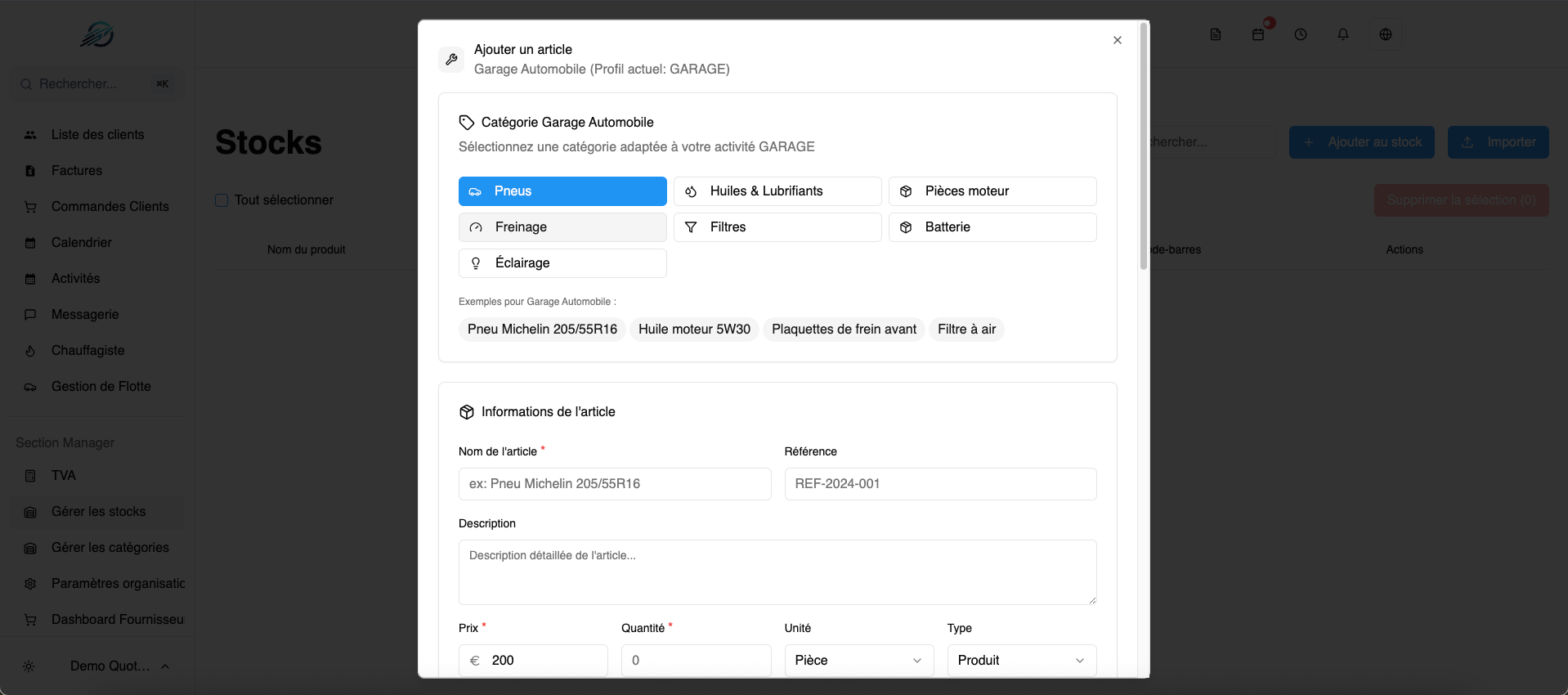This screenshot has height=695, width=1568.
Task: Click the Prix field showing 200
Action: pyautogui.click(x=533, y=661)
